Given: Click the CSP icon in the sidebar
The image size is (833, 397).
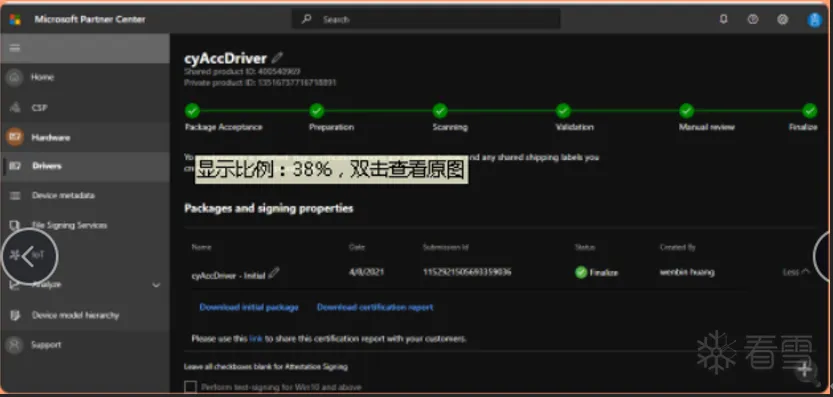Looking at the screenshot, I should (x=15, y=108).
